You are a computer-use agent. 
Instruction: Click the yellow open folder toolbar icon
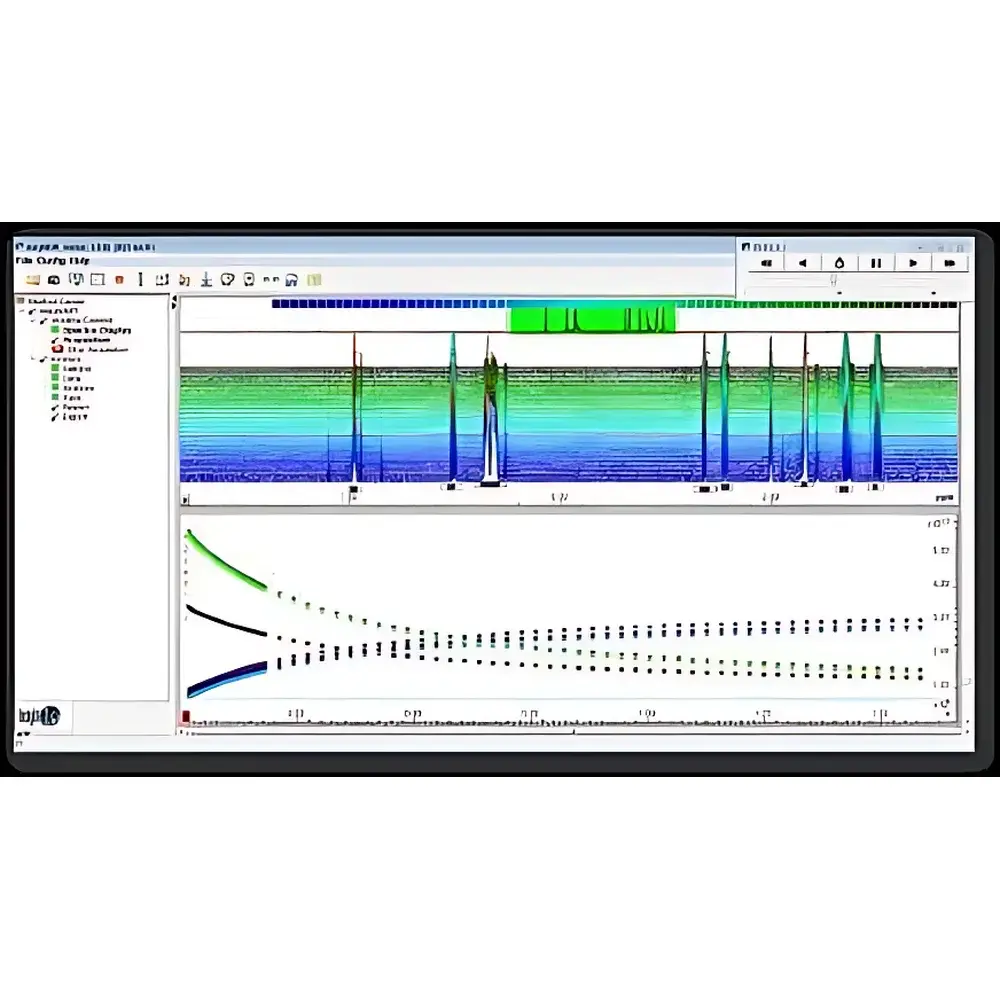32,280
